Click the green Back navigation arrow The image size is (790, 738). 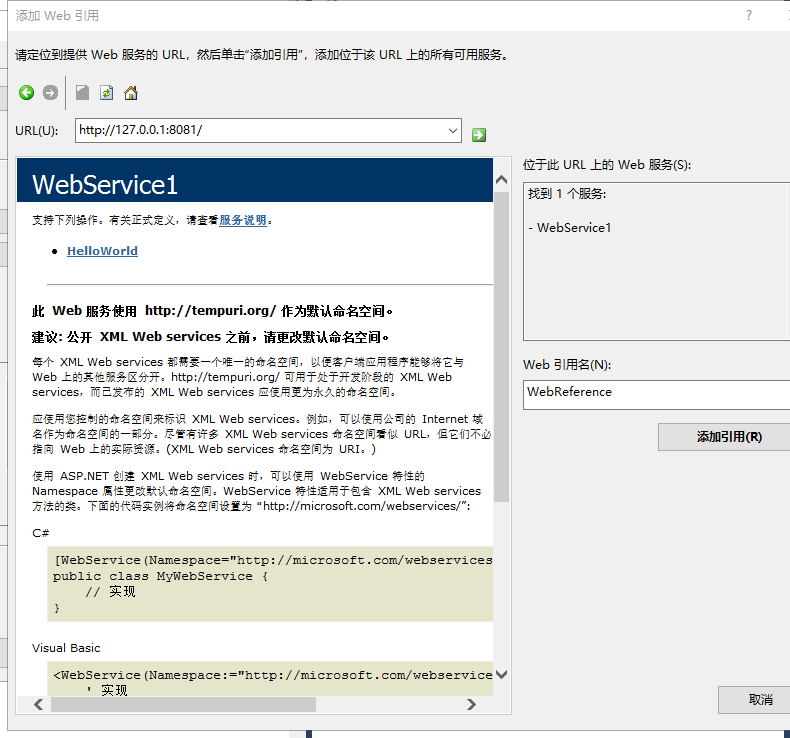(x=27, y=93)
